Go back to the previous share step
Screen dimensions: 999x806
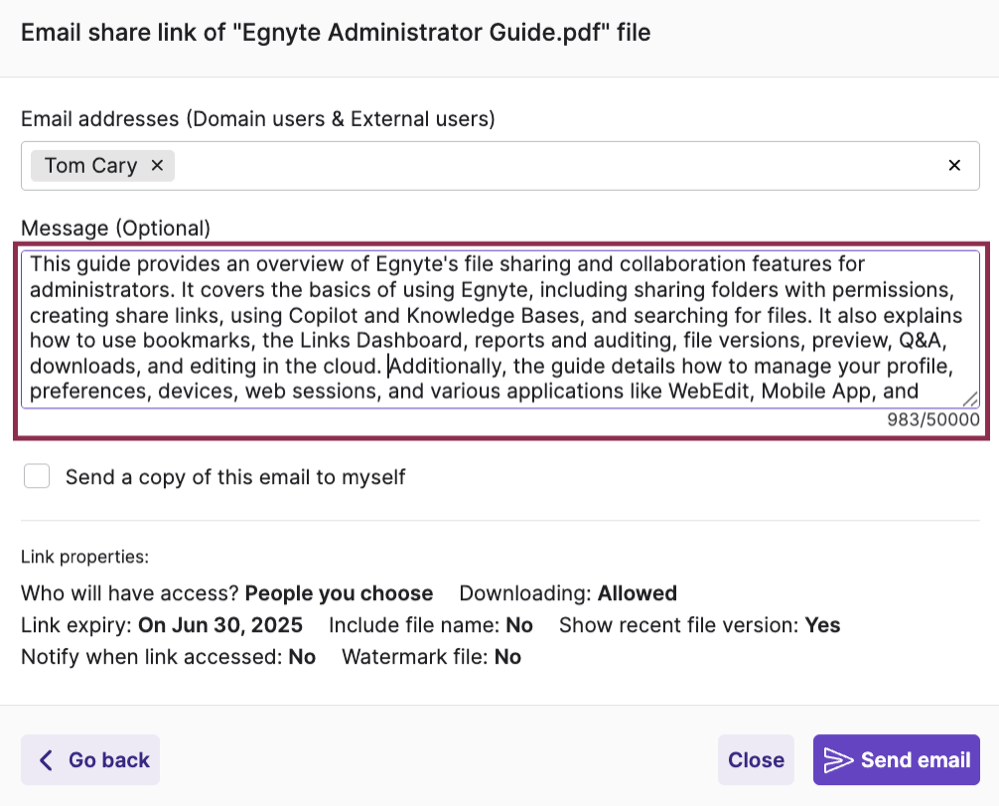click(90, 759)
